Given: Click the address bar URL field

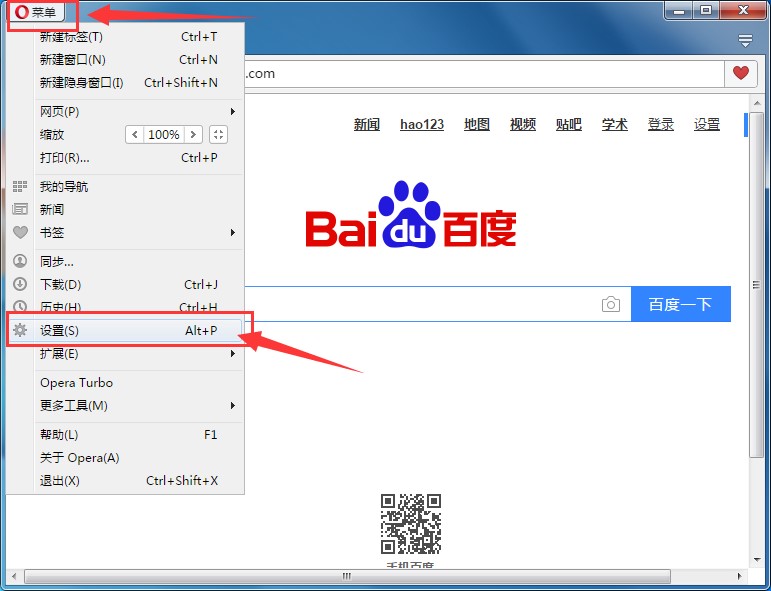Looking at the screenshot, I should click(x=484, y=74).
